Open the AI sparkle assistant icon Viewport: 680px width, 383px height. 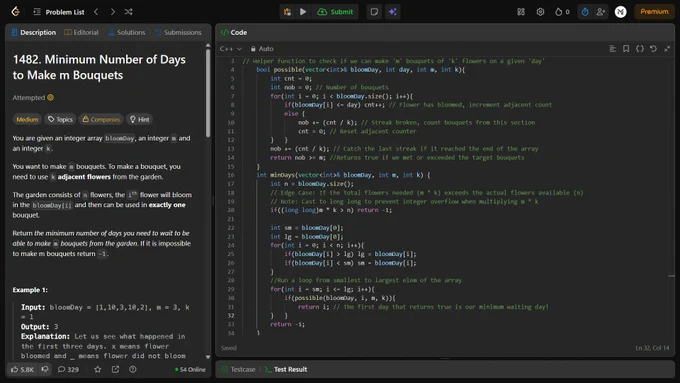coord(393,12)
